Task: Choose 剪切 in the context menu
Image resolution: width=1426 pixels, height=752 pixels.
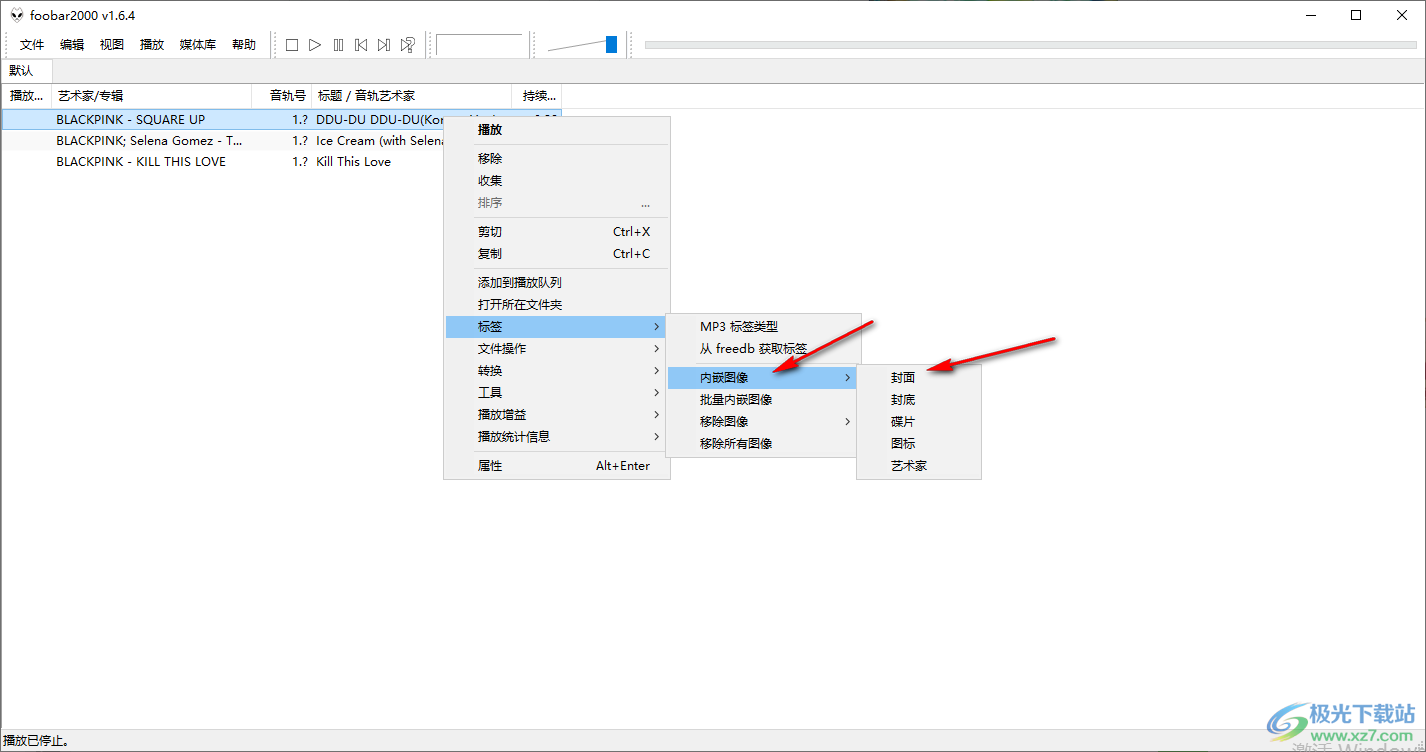Action: 557,232
